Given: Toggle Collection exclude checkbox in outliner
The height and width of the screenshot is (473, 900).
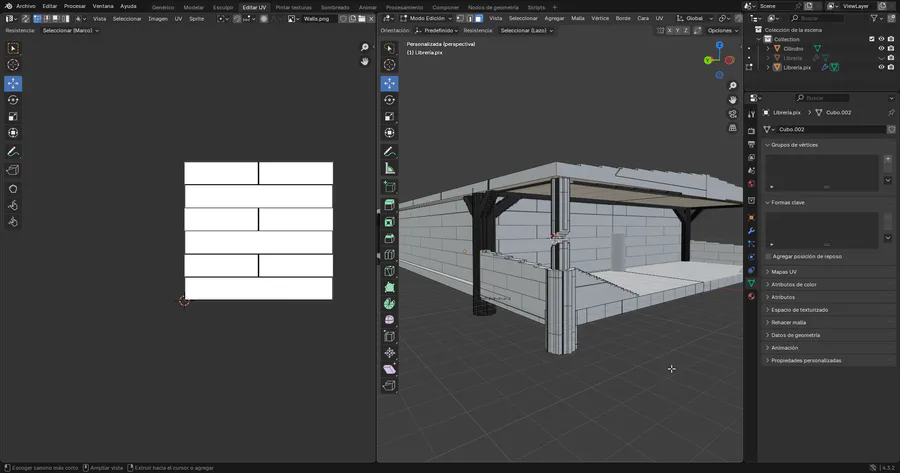Looking at the screenshot, I should coord(870,39).
